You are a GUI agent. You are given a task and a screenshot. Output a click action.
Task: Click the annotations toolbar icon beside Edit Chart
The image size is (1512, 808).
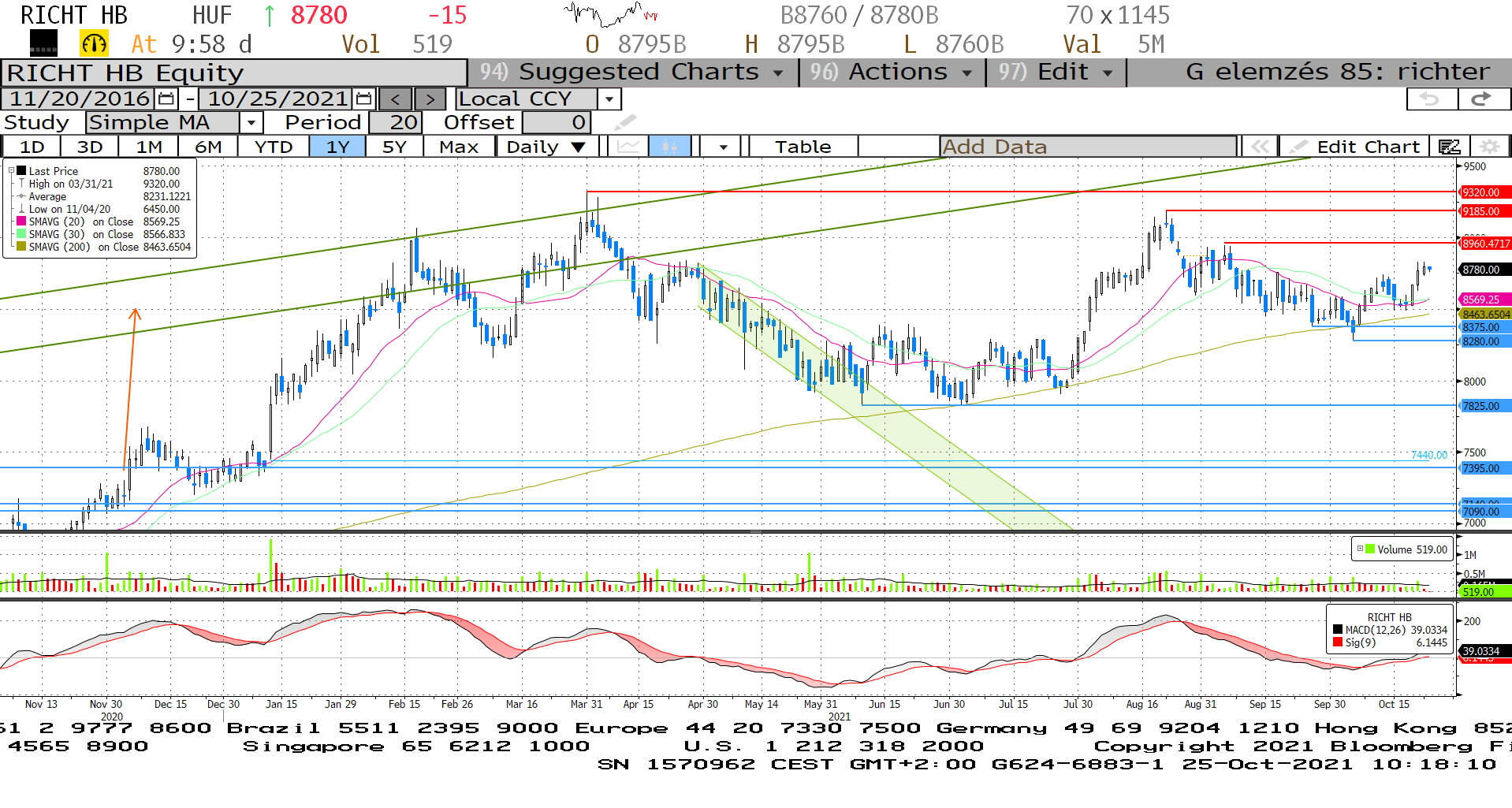[x=1449, y=147]
